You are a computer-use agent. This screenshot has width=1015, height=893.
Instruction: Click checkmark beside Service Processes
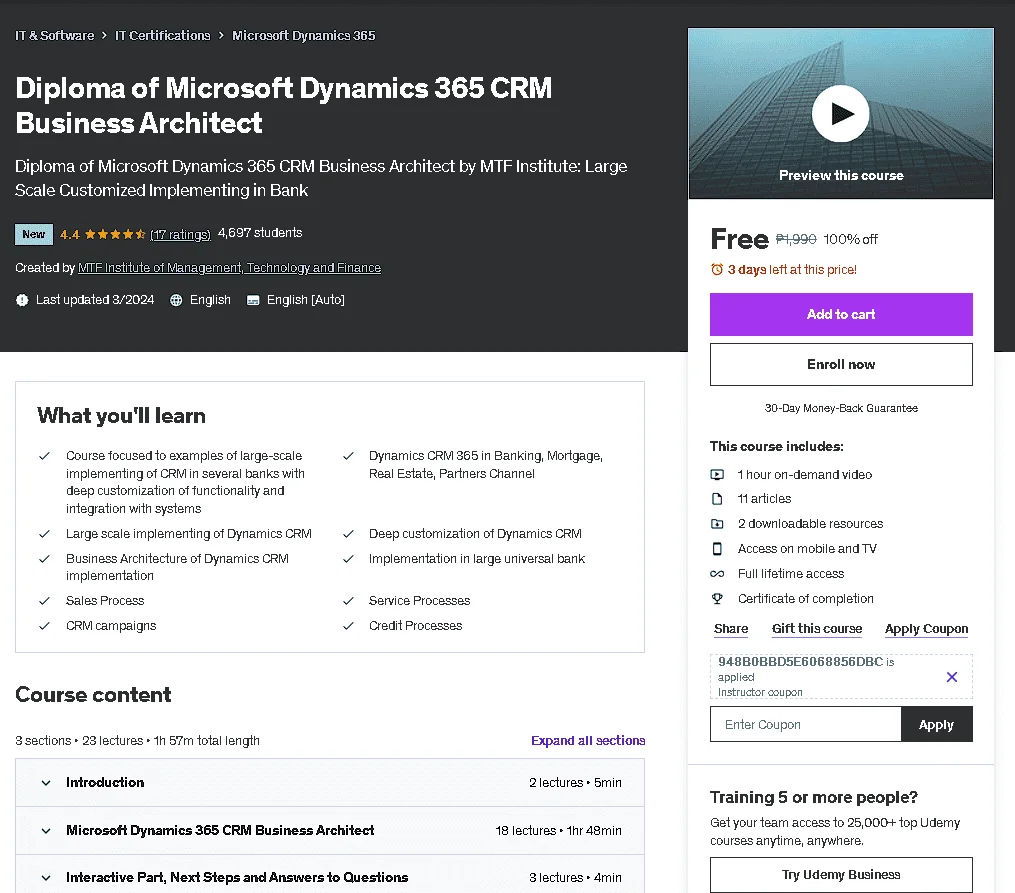pyautogui.click(x=348, y=601)
